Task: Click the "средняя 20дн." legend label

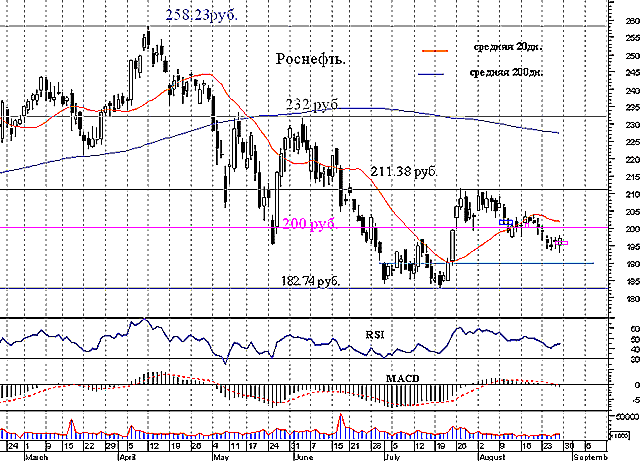Action: point(508,47)
